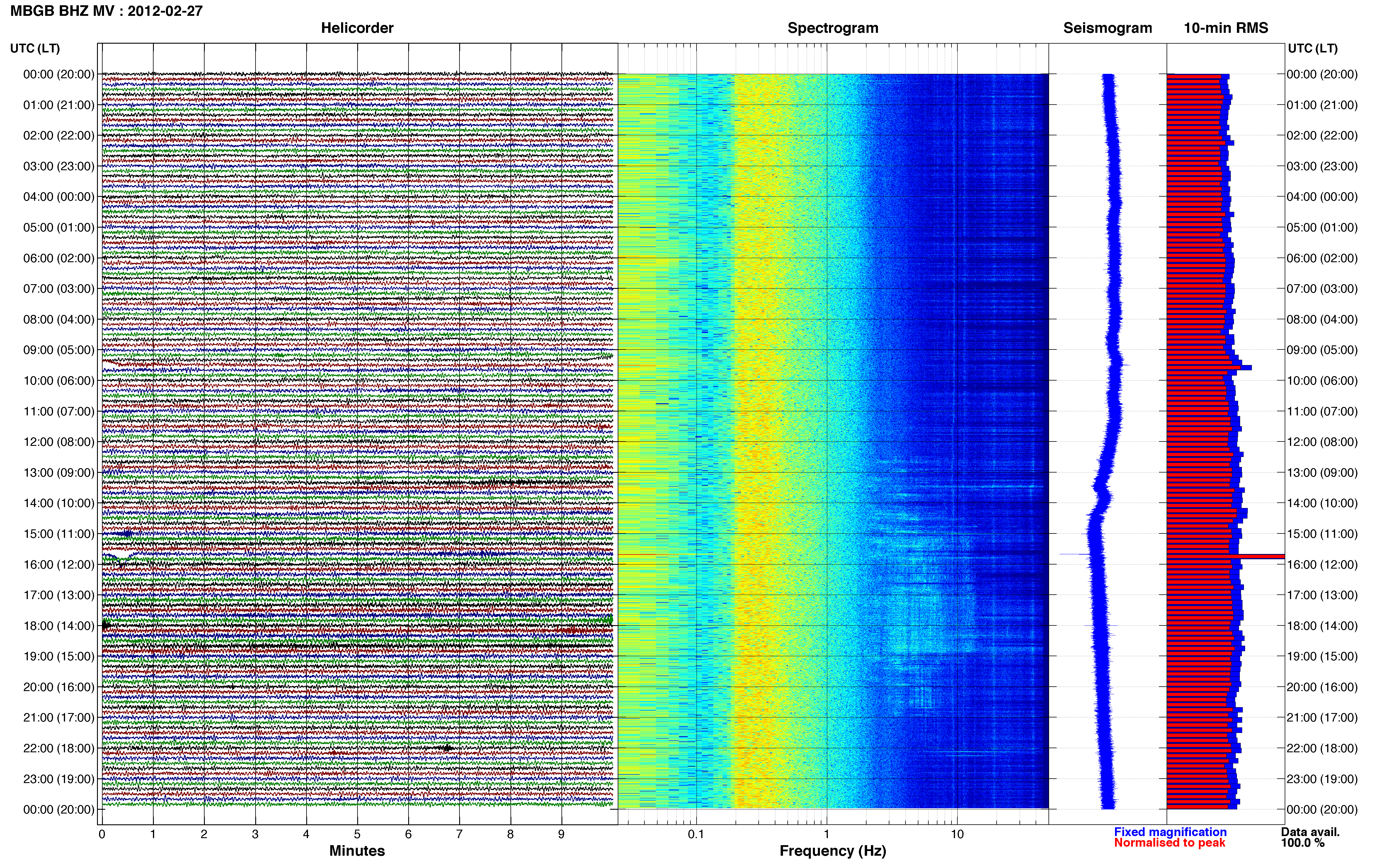Click left time label '16:00 (12:00)'
This screenshot has width=1389, height=868.
pos(59,564)
